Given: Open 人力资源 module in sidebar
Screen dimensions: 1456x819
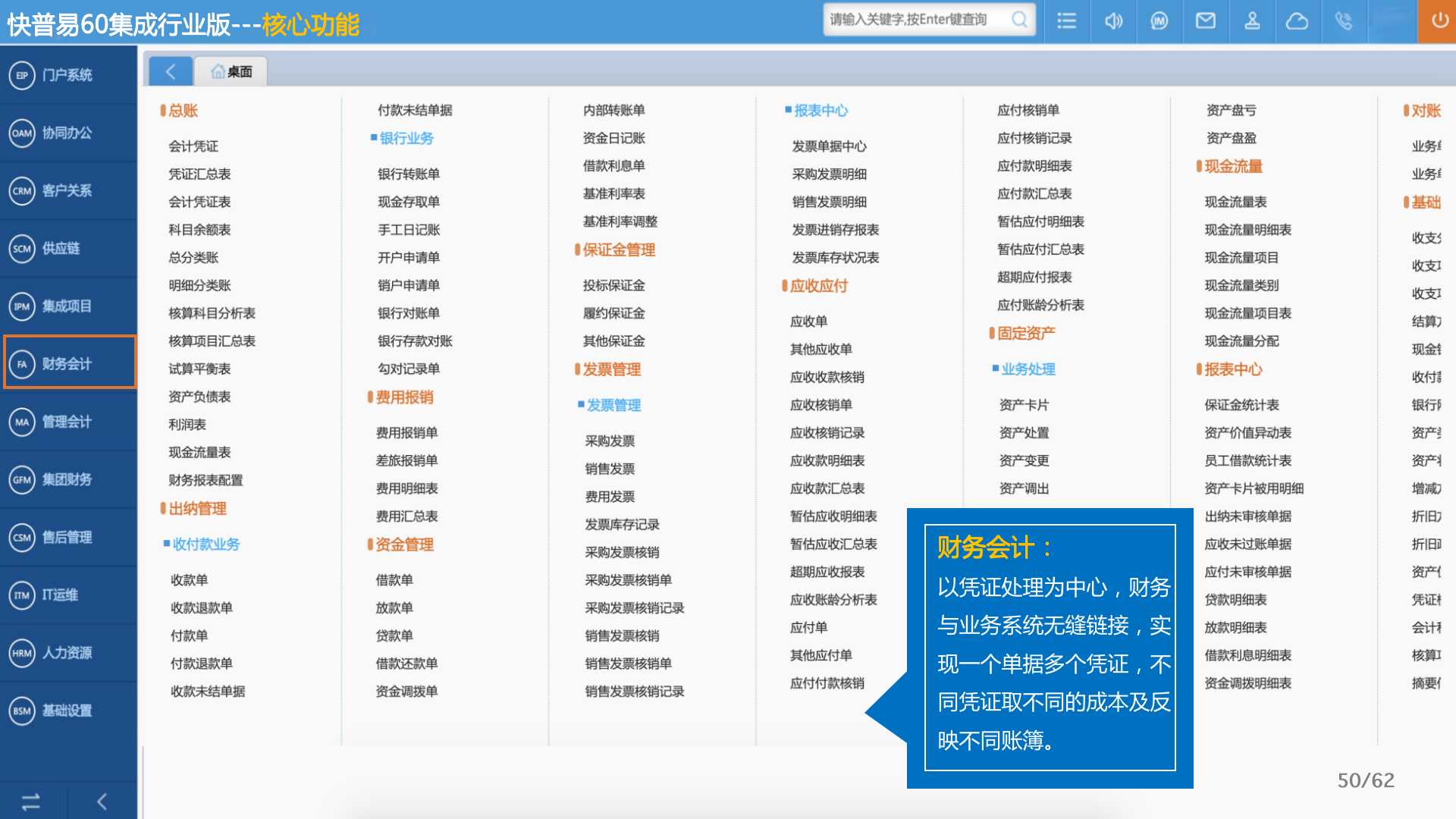Looking at the screenshot, I should click(x=68, y=652).
